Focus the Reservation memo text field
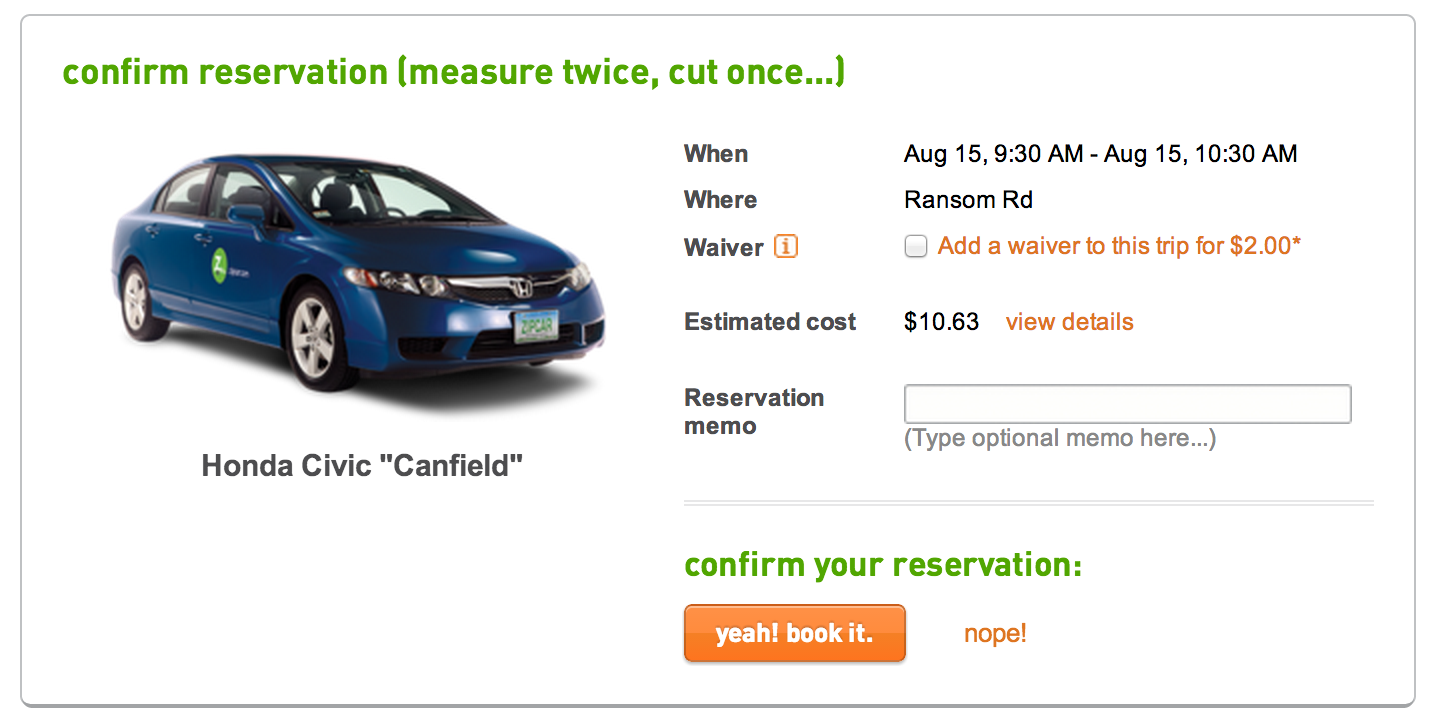 pos(1127,404)
